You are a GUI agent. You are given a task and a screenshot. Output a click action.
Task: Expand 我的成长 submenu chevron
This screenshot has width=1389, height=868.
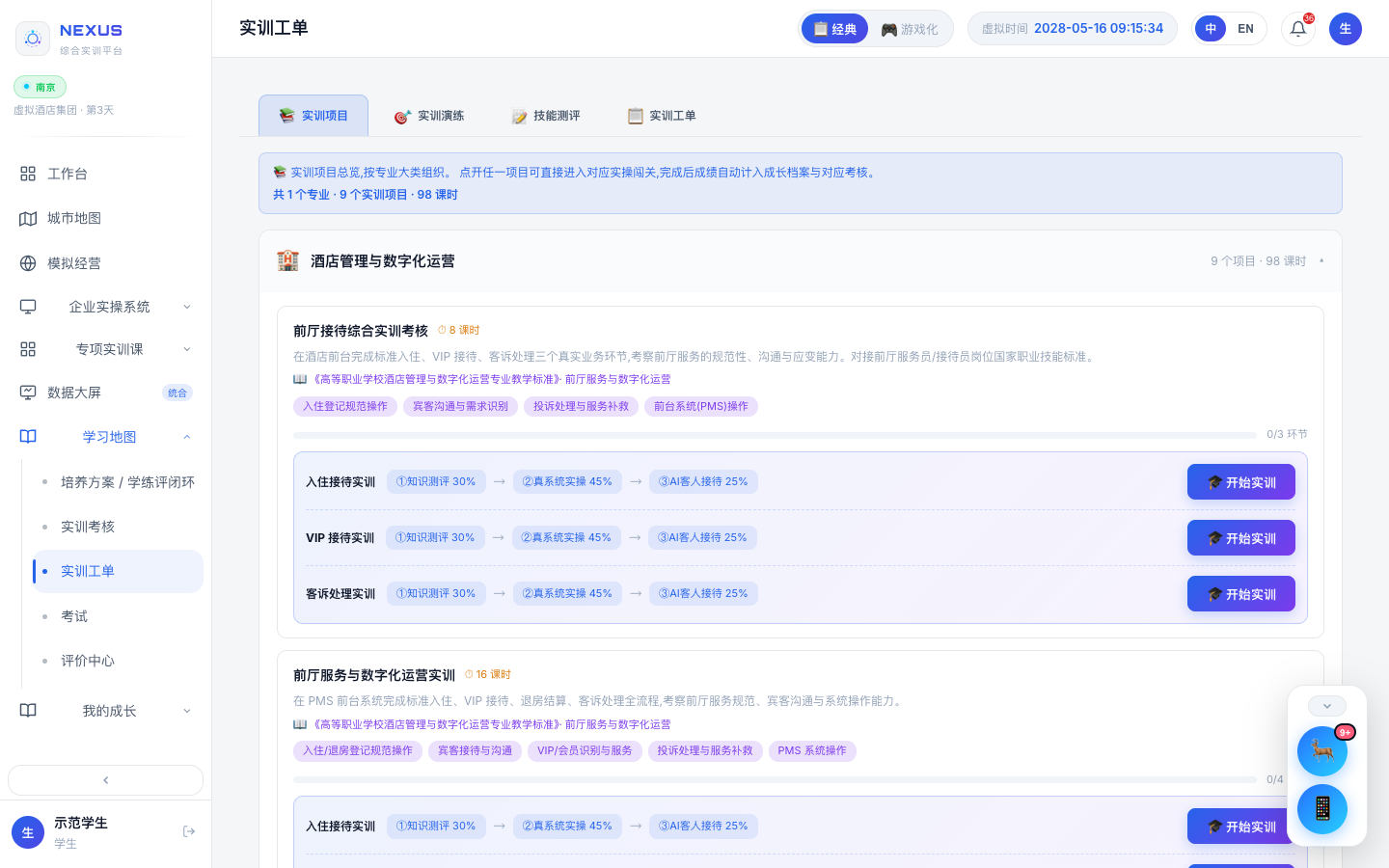(x=187, y=711)
